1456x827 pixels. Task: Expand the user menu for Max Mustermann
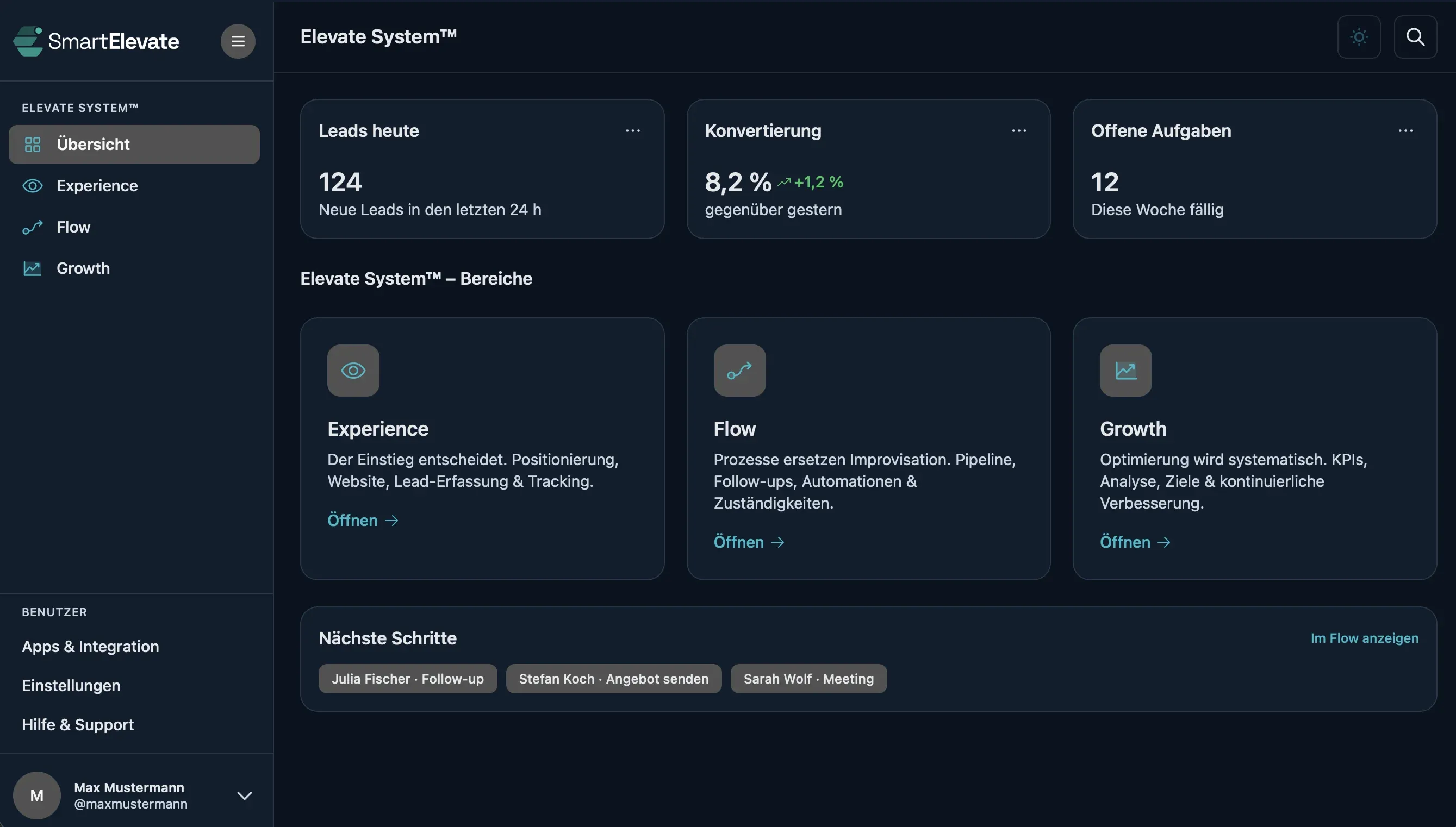pyautogui.click(x=244, y=795)
